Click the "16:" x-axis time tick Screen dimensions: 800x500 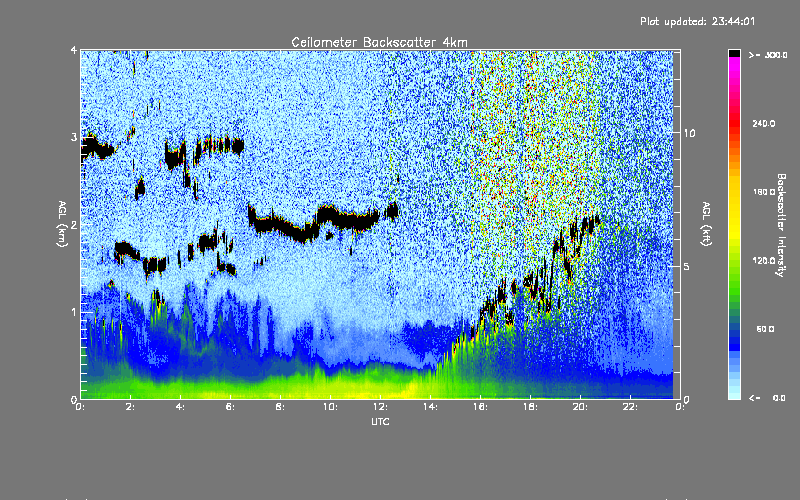(480, 407)
